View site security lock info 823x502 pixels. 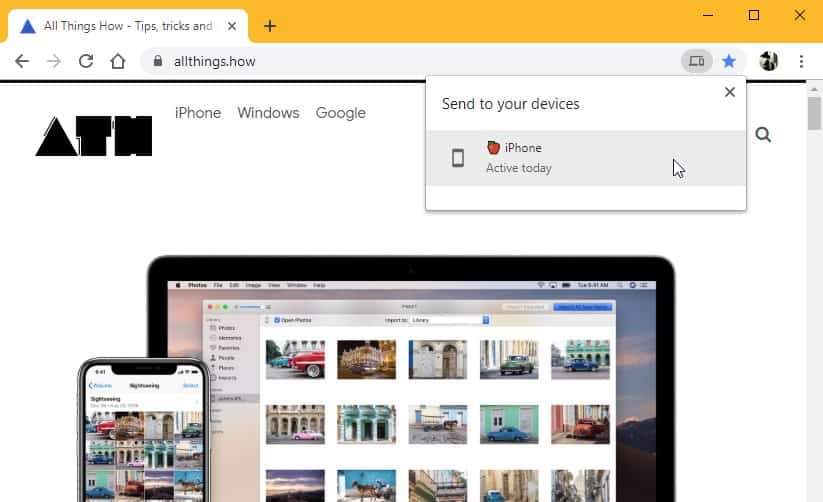click(x=157, y=61)
